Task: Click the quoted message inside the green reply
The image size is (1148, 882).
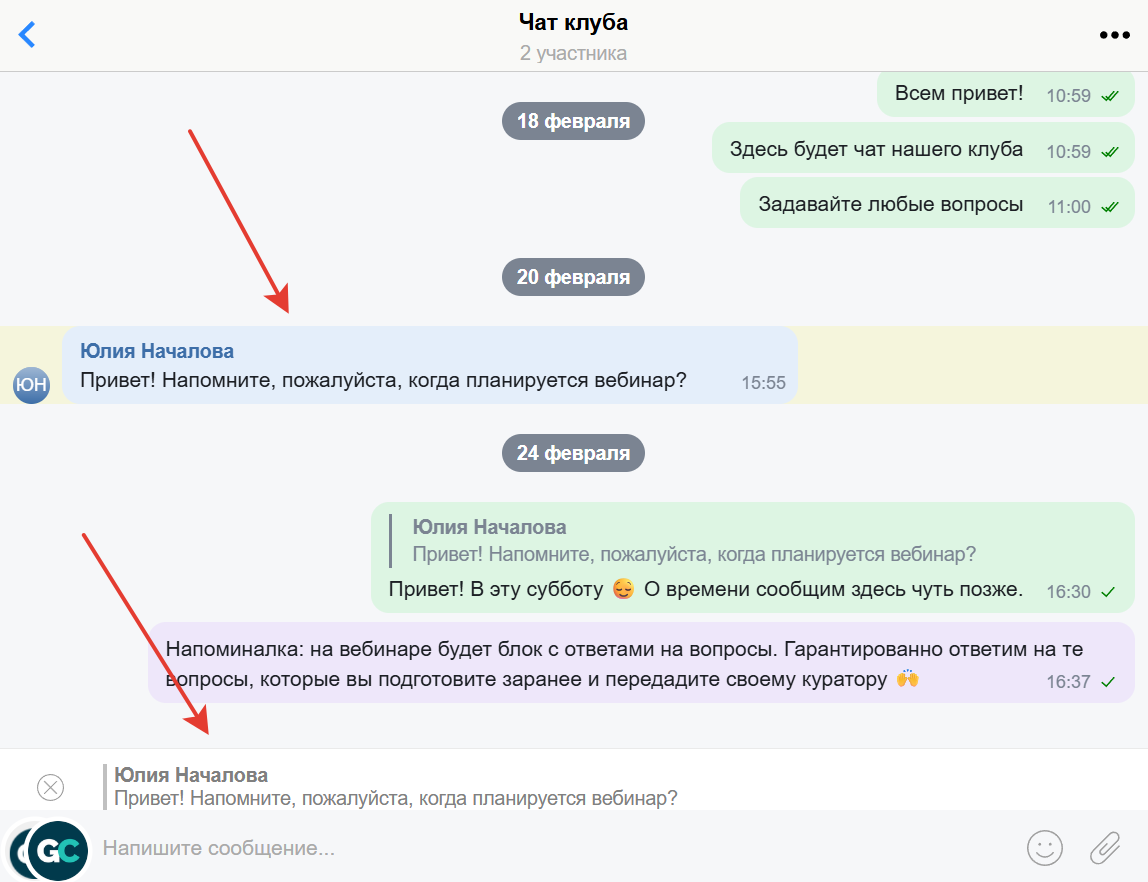Action: click(693, 541)
